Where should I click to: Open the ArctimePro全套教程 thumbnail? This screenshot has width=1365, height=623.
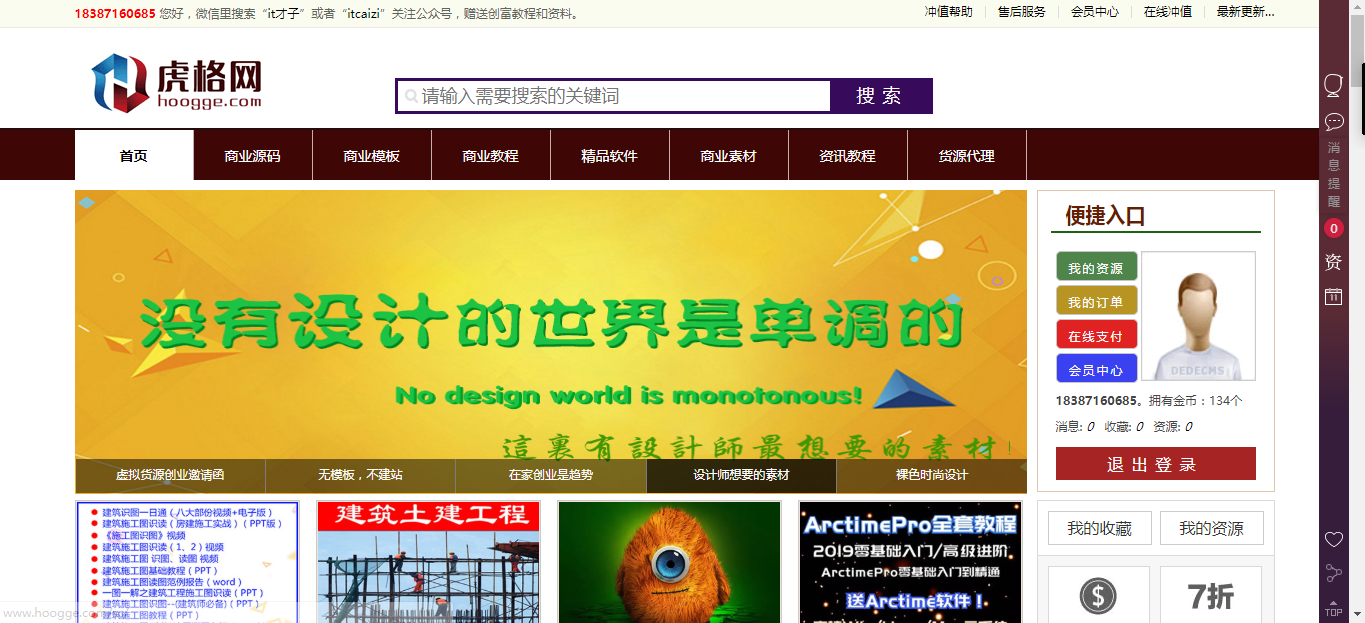(x=910, y=562)
